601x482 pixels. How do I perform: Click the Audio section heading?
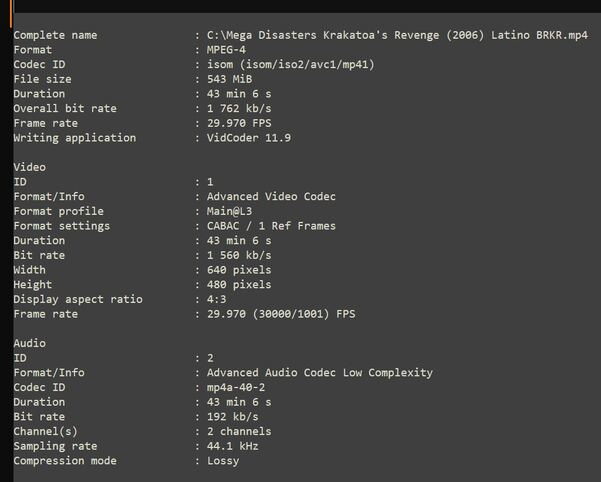(x=30, y=343)
